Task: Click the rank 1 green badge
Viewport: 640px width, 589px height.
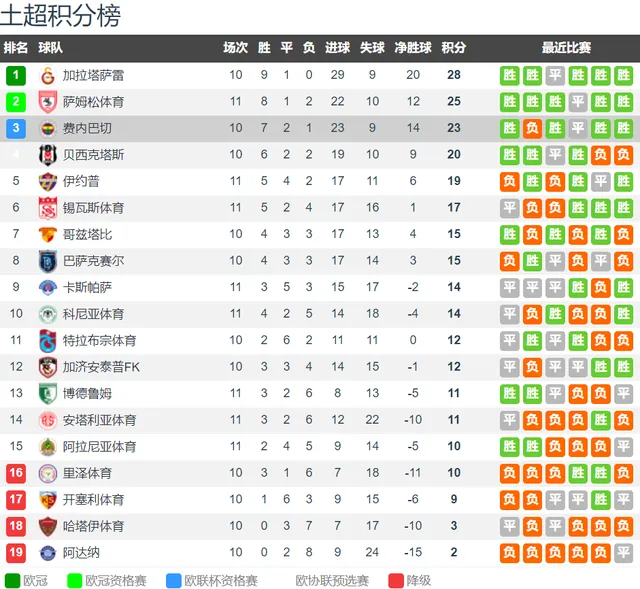Action: (x=16, y=76)
